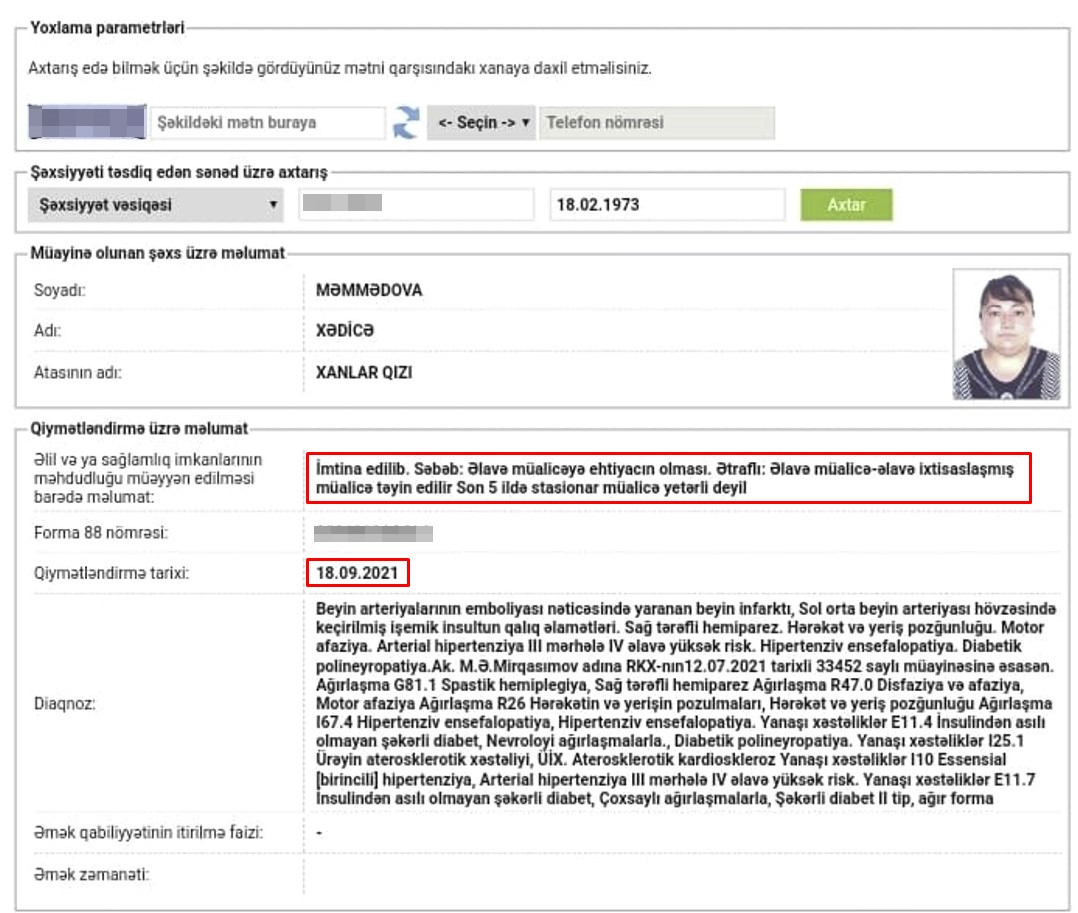Click the father's name 'XANLAR QIZI'
Viewport: 1078px width, 913px height.
tap(364, 372)
